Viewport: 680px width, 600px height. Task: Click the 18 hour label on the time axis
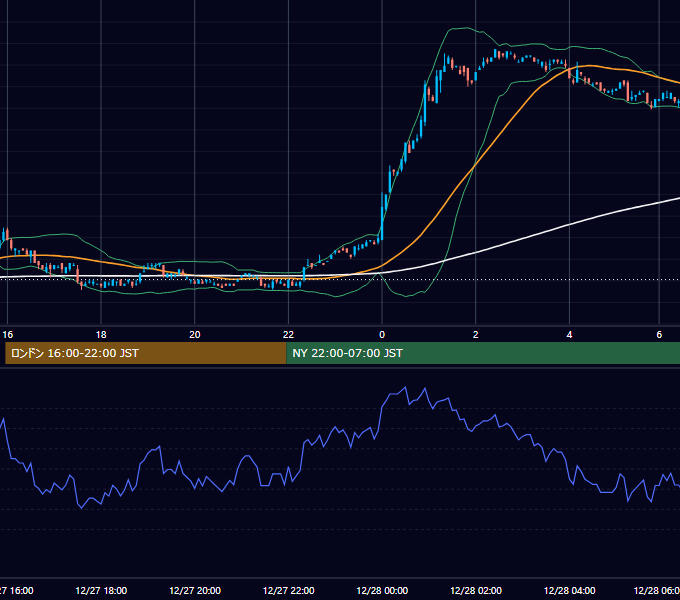point(101,335)
